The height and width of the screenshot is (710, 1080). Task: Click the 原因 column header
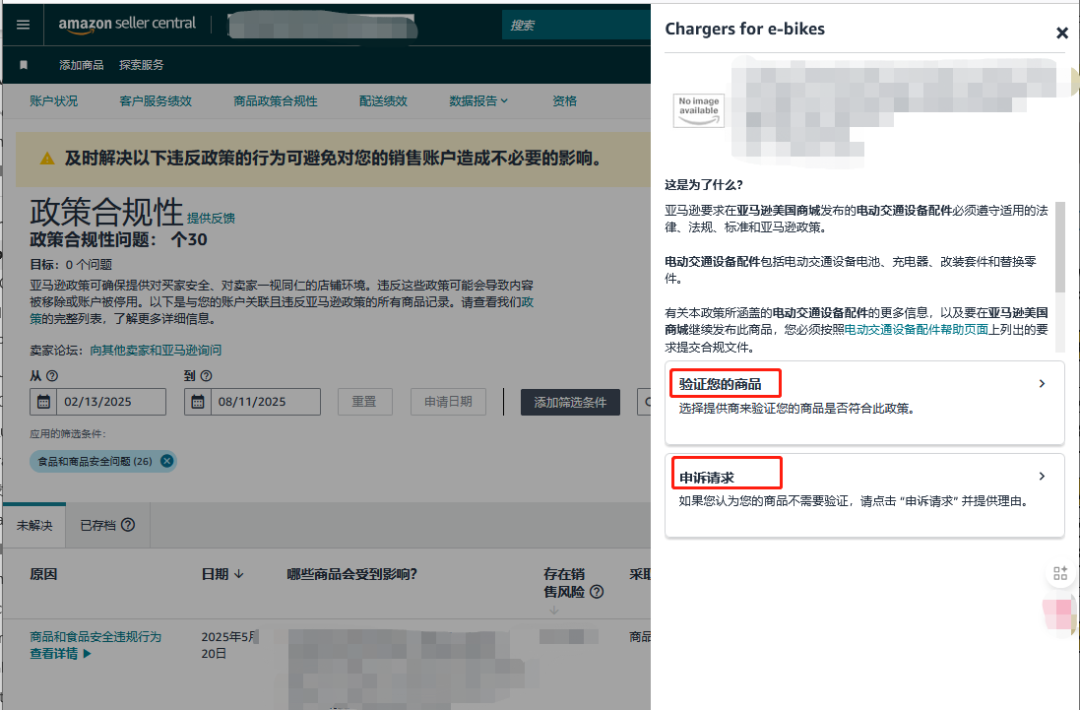click(43, 574)
